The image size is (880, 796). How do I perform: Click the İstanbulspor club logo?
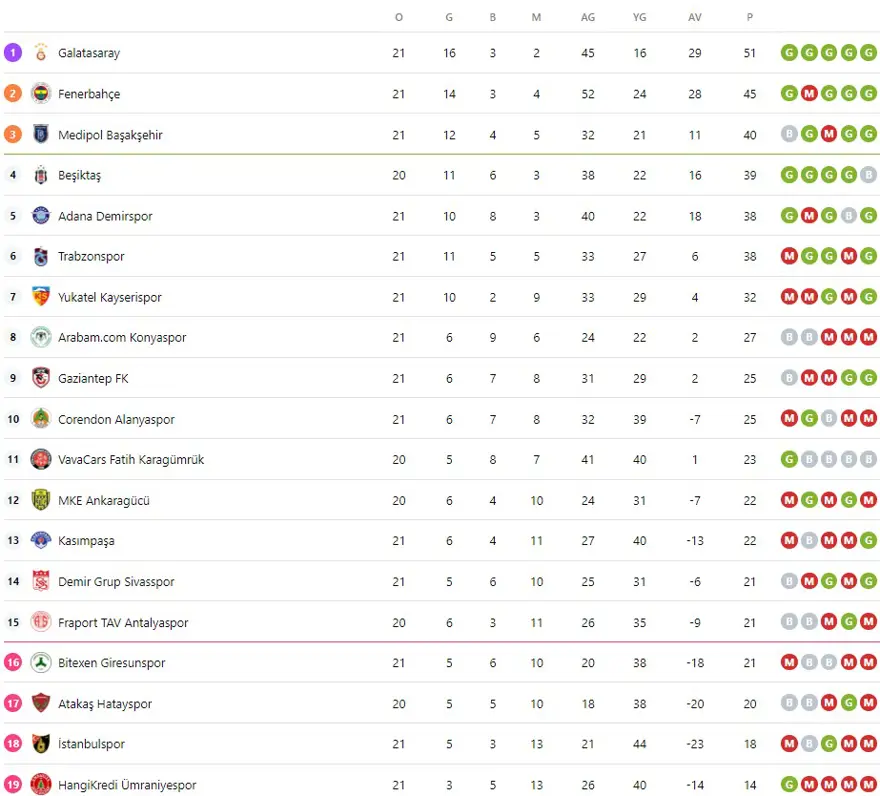[x=41, y=744]
